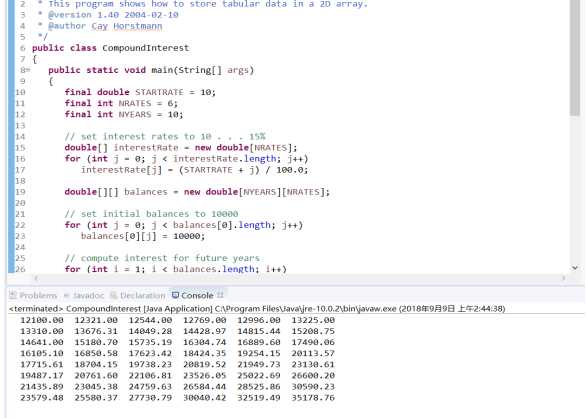Click the terminated CompoundInterest console status line
Screen dimensions: 586x418
click(x=257, y=309)
